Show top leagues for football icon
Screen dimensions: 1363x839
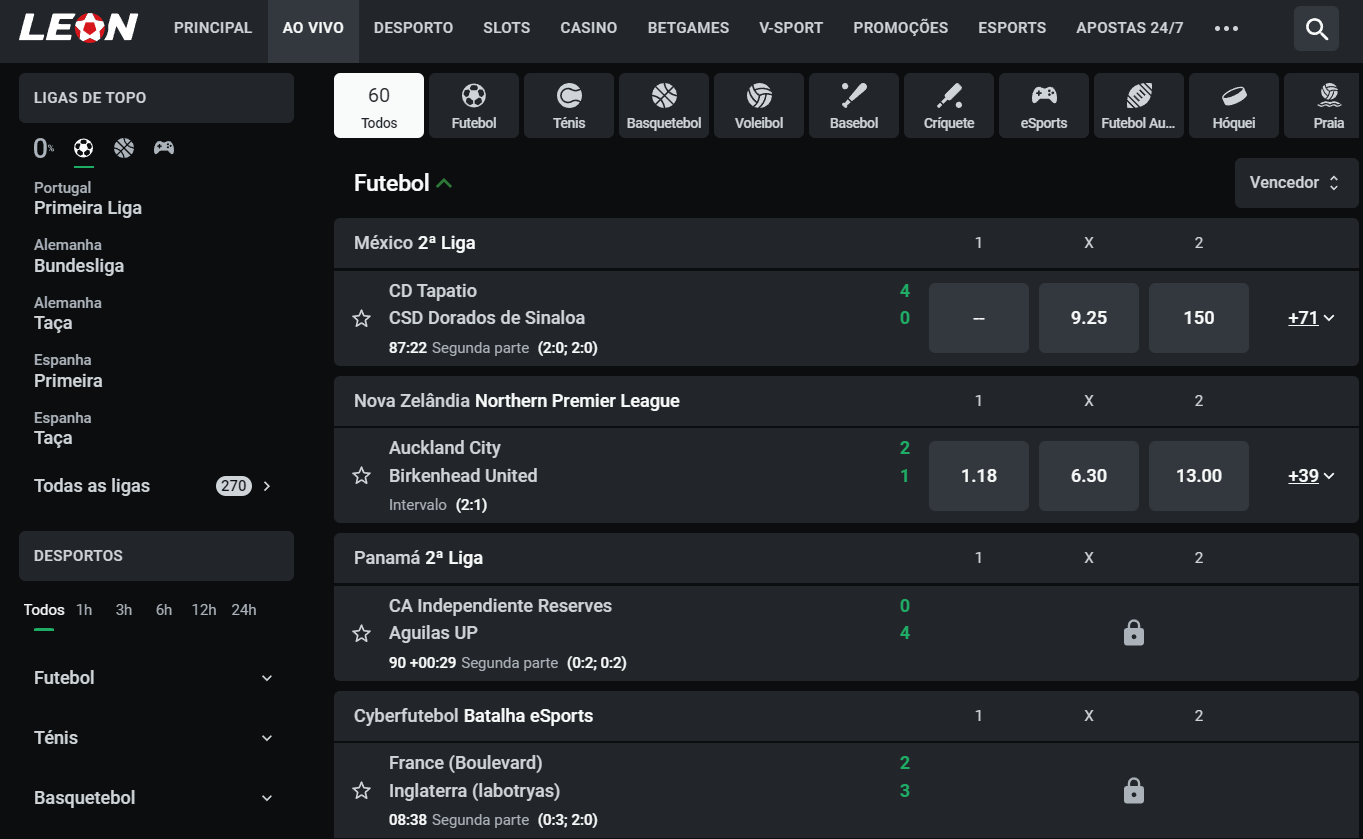(x=84, y=148)
